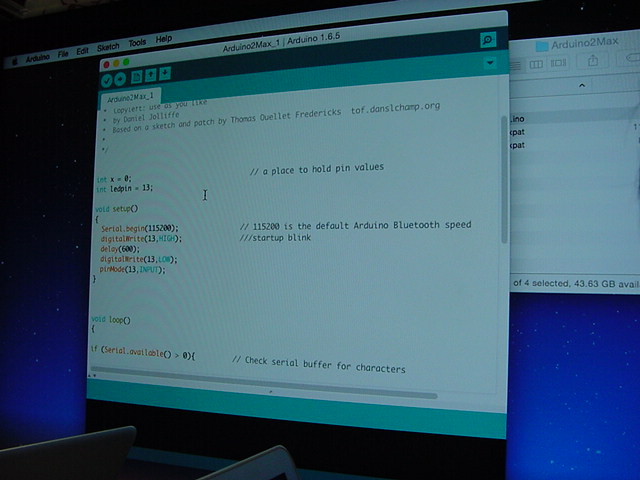Screen dimensions: 640x480
Task: Click the 'digitalWrite(13,HIGH);' line
Action: point(141,239)
